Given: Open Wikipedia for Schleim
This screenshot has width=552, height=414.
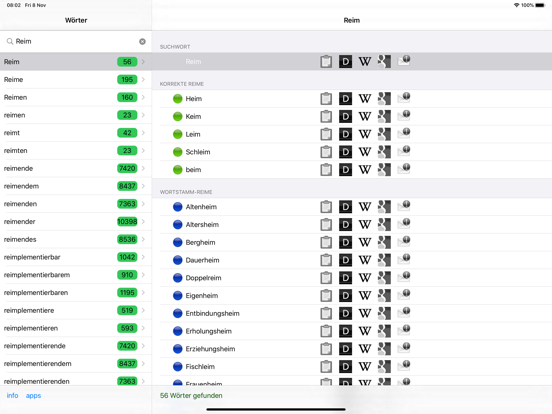Looking at the screenshot, I should click(x=365, y=152).
